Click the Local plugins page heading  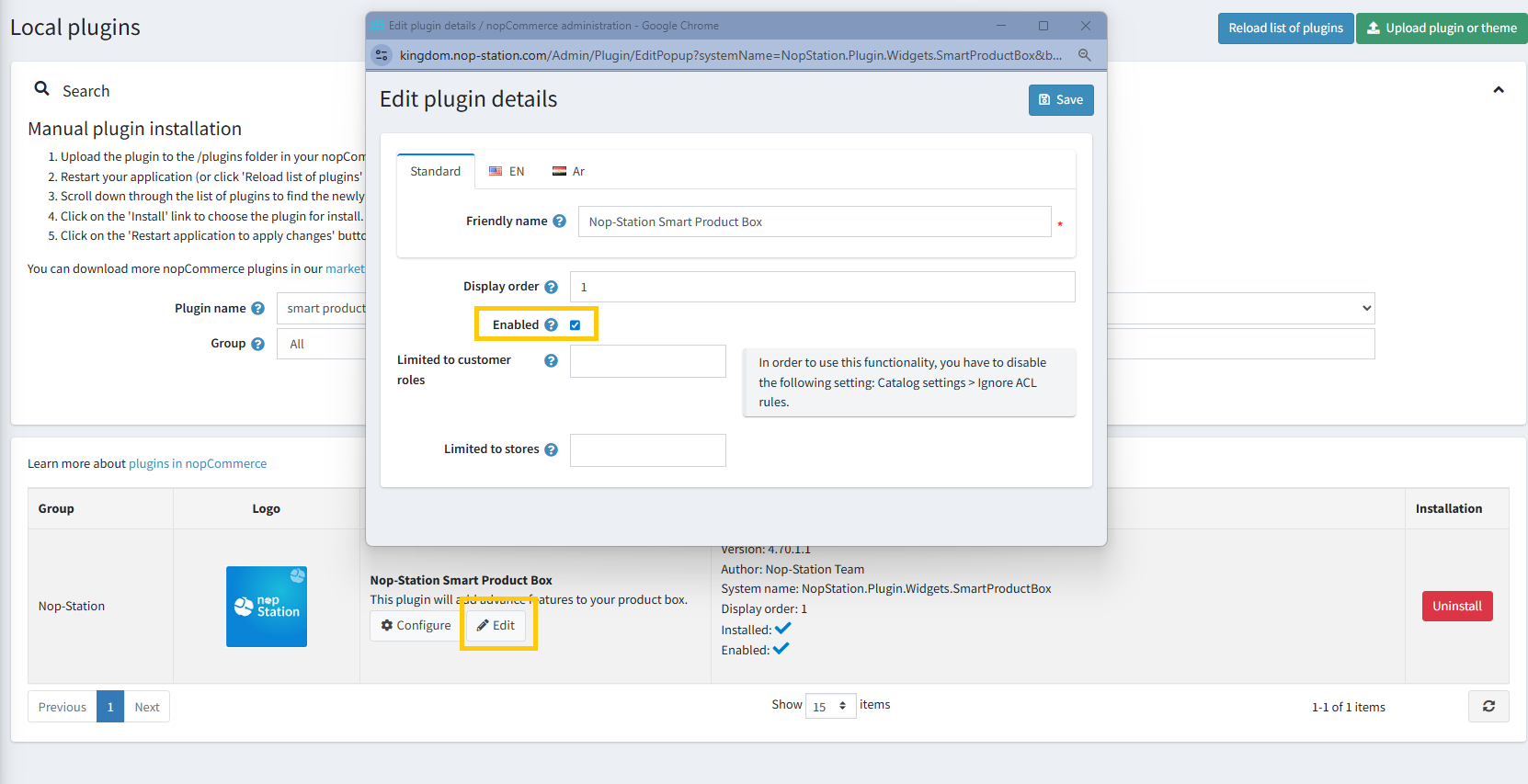pyautogui.click(x=75, y=28)
